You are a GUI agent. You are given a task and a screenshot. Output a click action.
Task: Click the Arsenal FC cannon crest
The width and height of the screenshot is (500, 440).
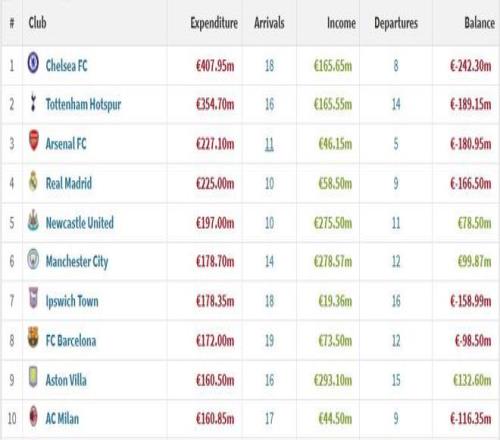(x=34, y=140)
